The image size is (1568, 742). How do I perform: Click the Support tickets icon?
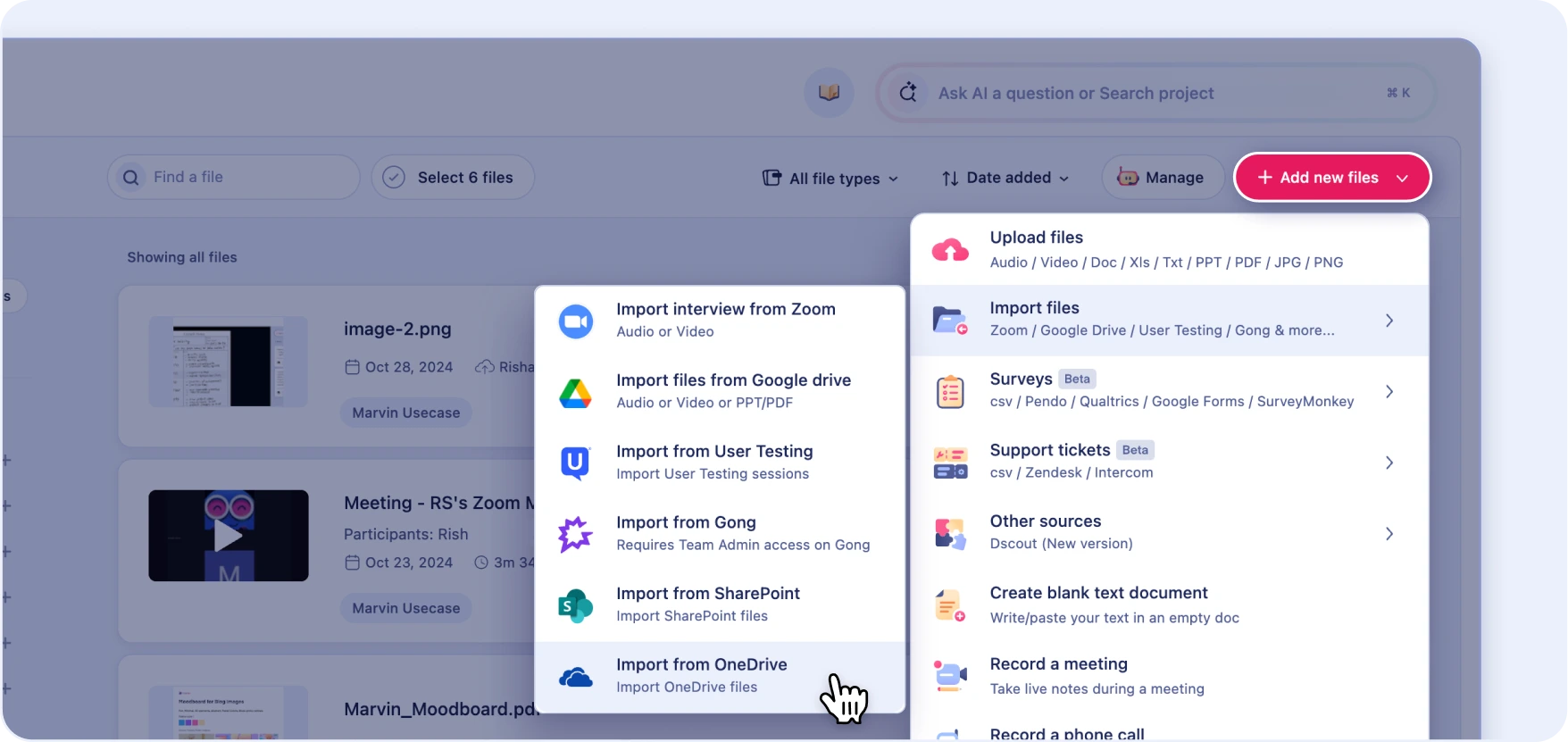[950, 463]
